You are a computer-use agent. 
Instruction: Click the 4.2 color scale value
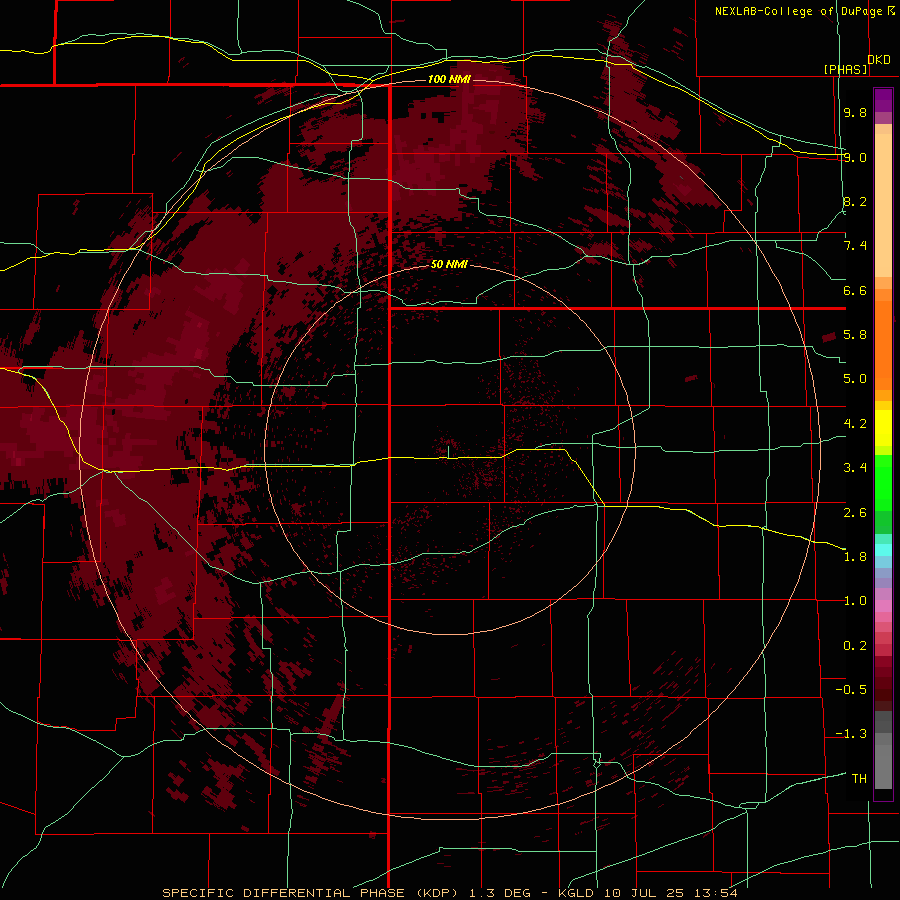(855, 424)
